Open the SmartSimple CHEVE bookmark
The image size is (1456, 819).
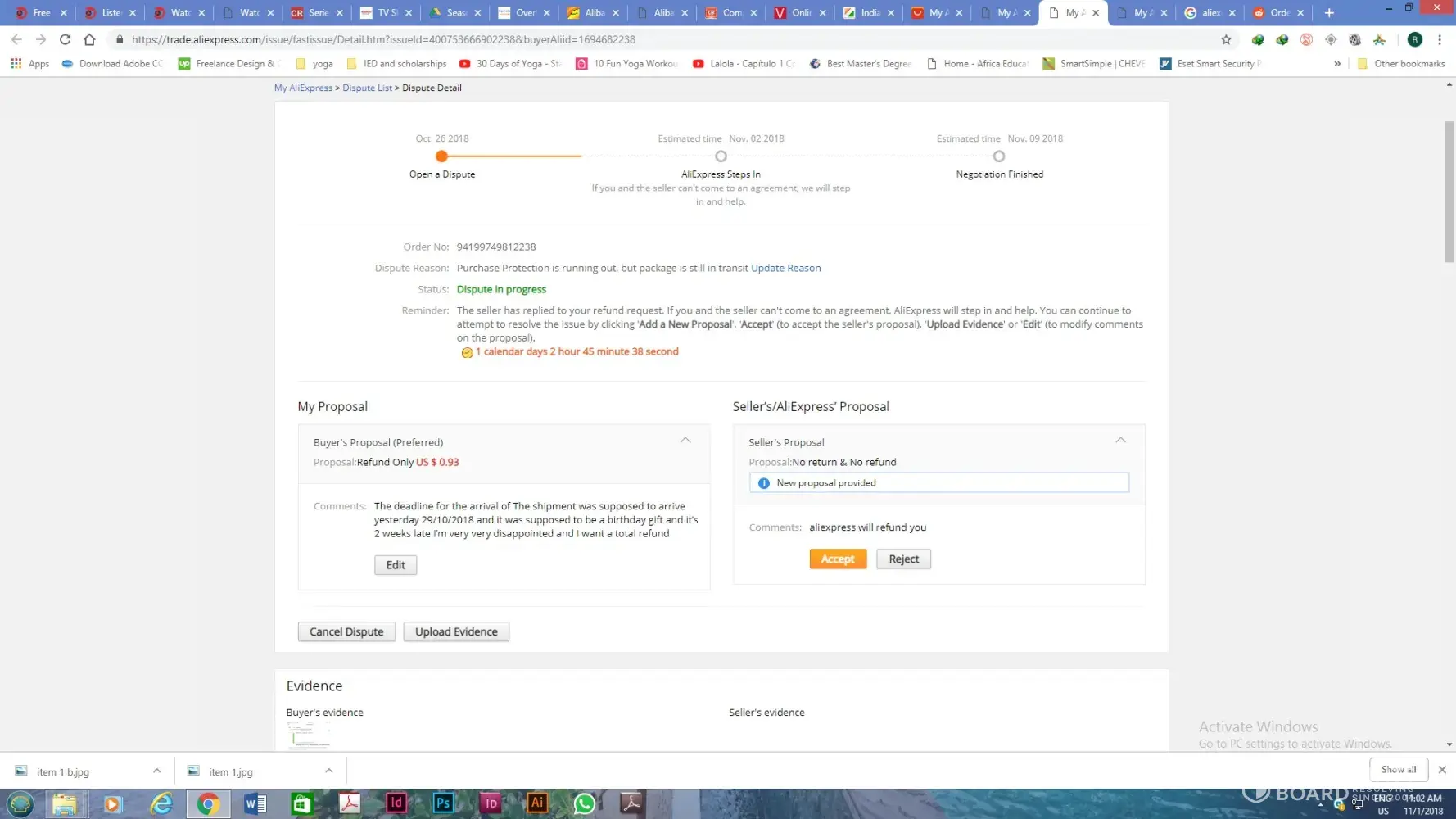(1094, 63)
